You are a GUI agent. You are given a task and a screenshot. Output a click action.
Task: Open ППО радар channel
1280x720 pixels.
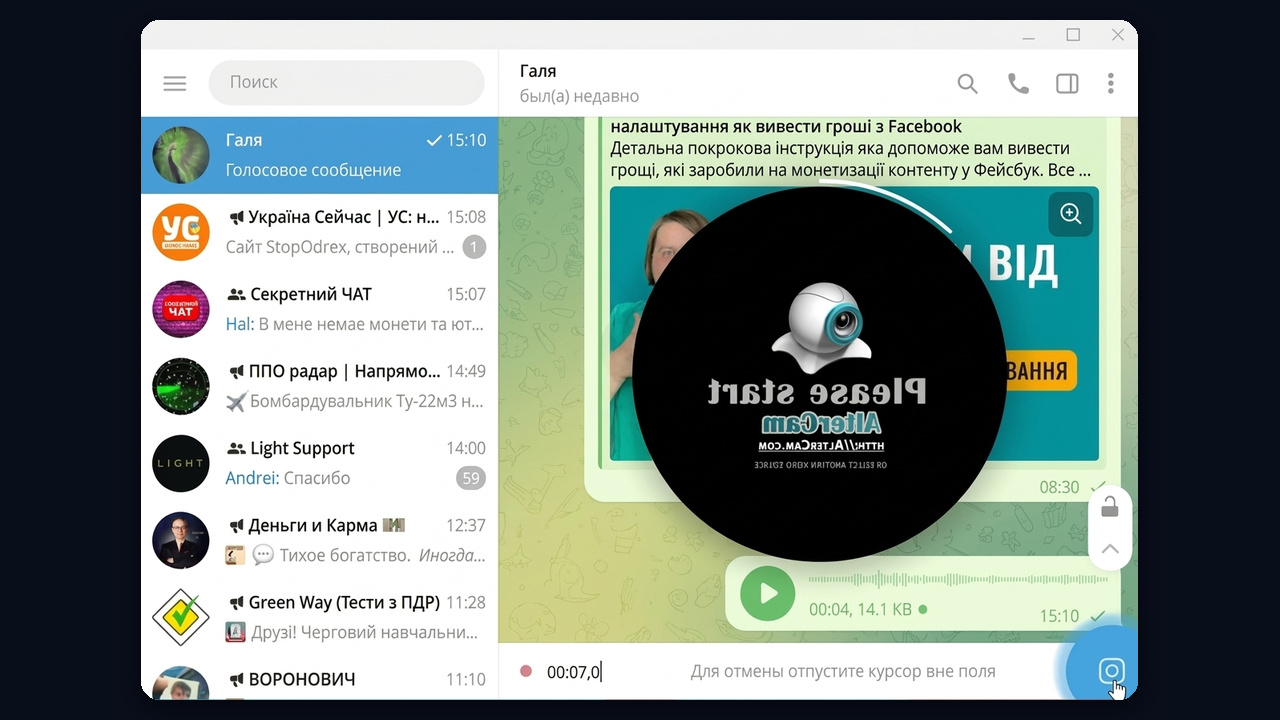[320, 386]
